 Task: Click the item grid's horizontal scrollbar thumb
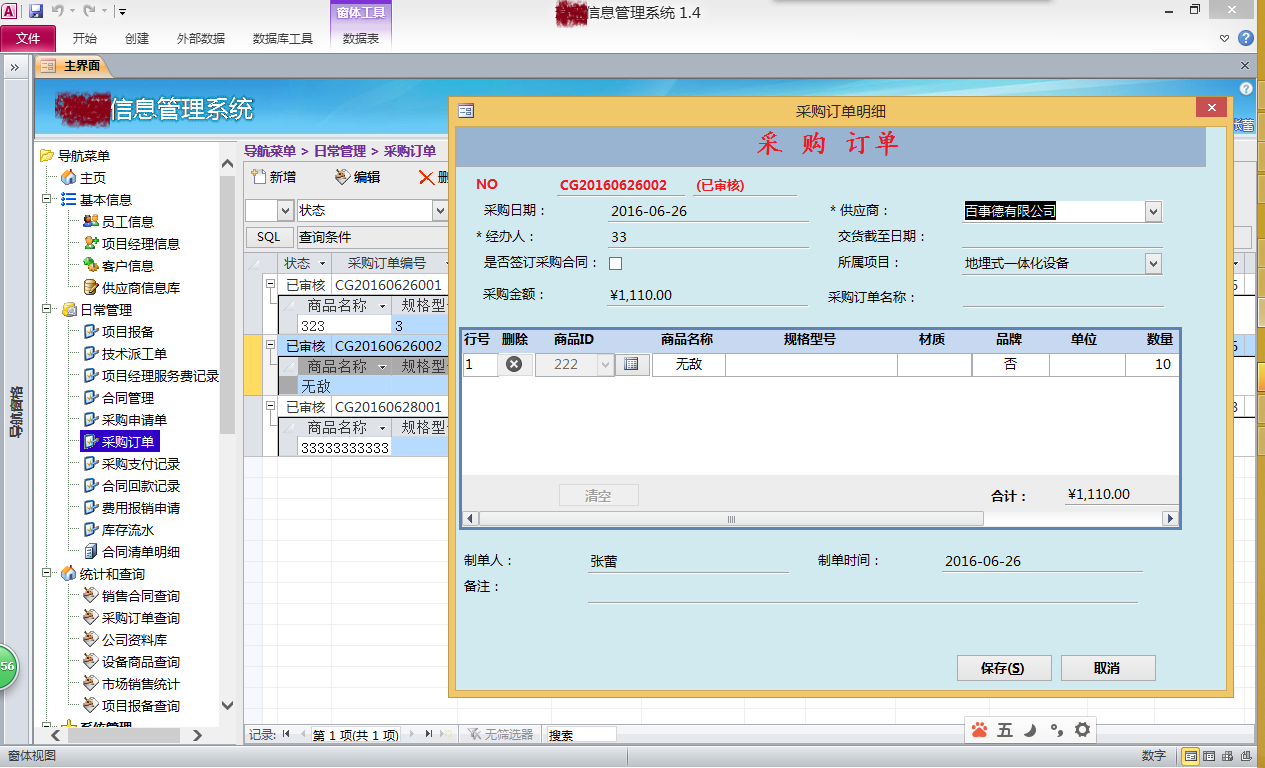click(731, 519)
